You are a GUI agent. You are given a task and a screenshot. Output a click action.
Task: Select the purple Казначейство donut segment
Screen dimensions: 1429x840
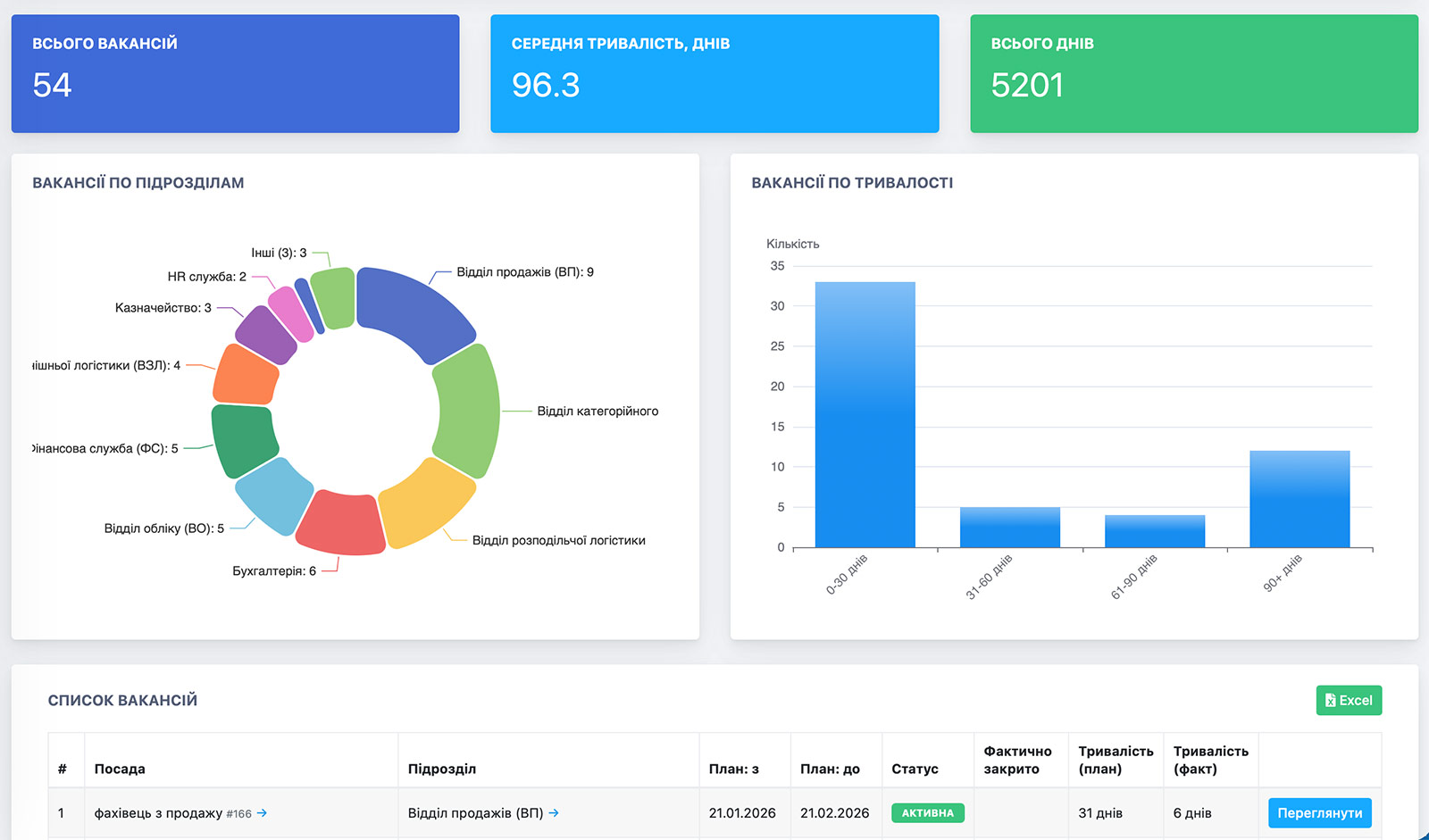(x=265, y=335)
